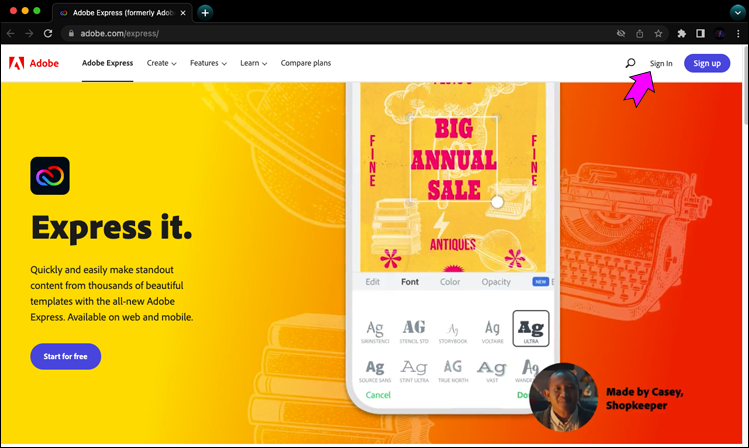Click the browser forward arrow
The height and width of the screenshot is (448, 749).
click(29, 33)
